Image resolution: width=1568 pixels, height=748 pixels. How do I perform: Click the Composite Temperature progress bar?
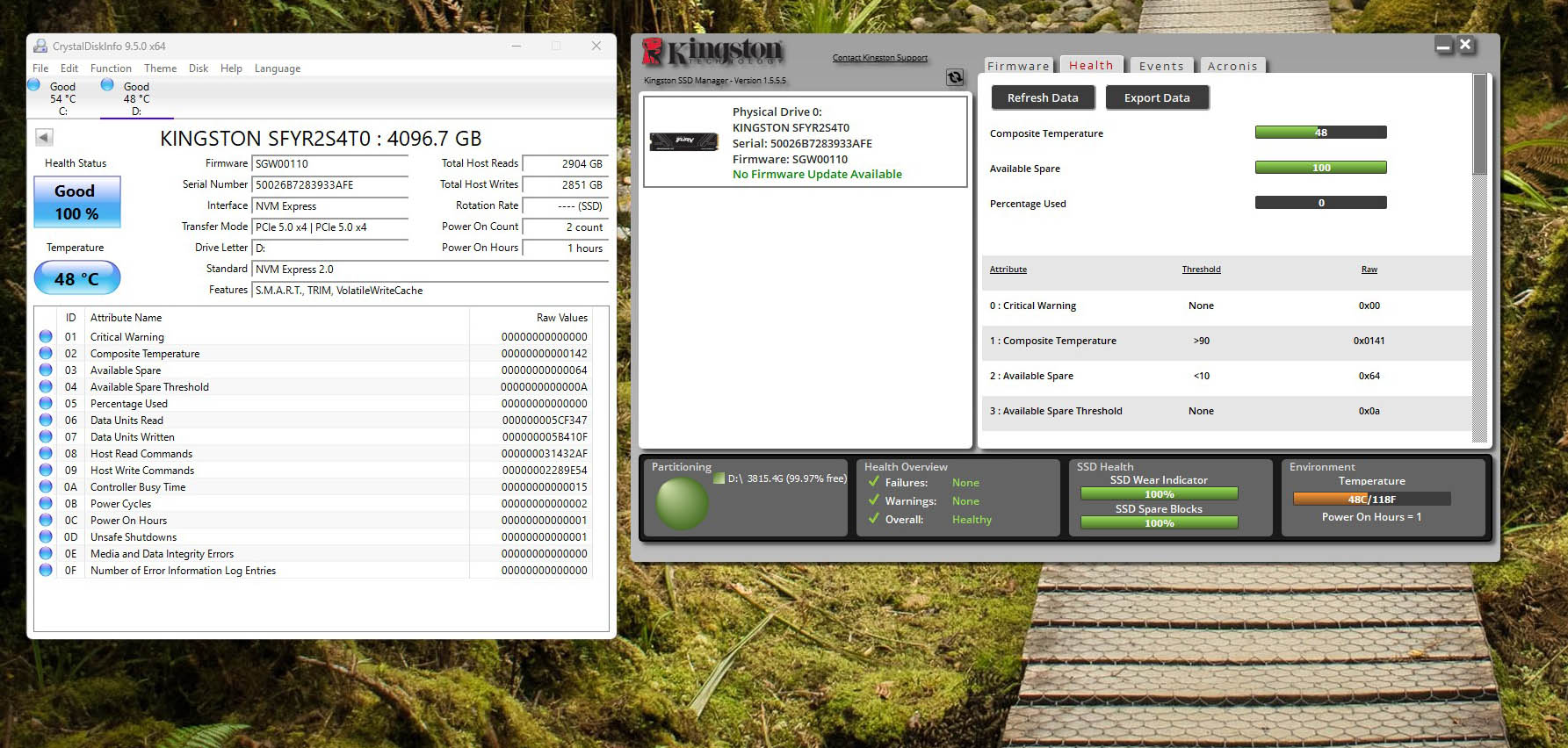(1321, 133)
